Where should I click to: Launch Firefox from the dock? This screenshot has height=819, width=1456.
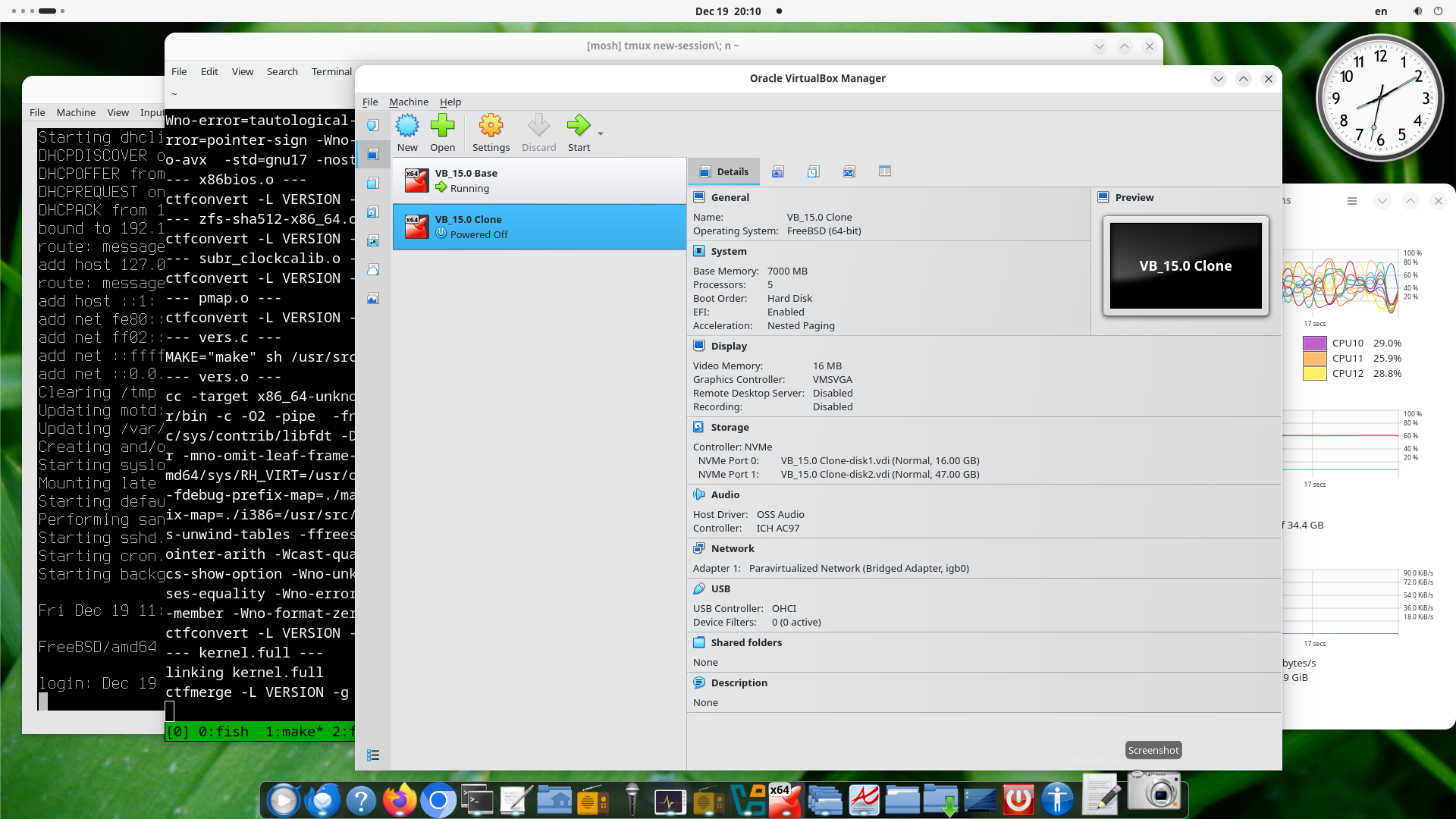pyautogui.click(x=400, y=799)
